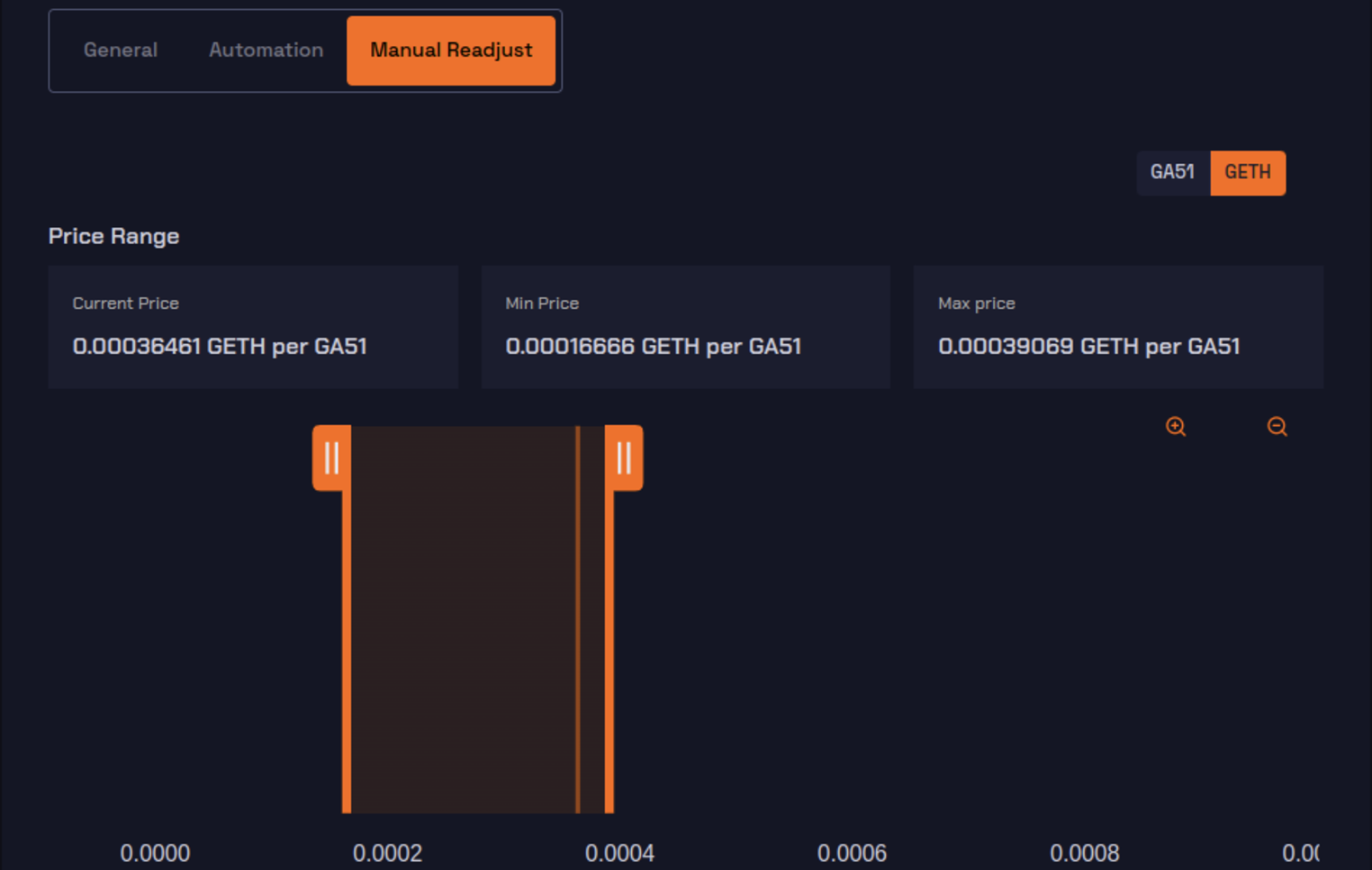
Task: Click the right max price drag handle
Action: pyautogui.click(x=624, y=458)
